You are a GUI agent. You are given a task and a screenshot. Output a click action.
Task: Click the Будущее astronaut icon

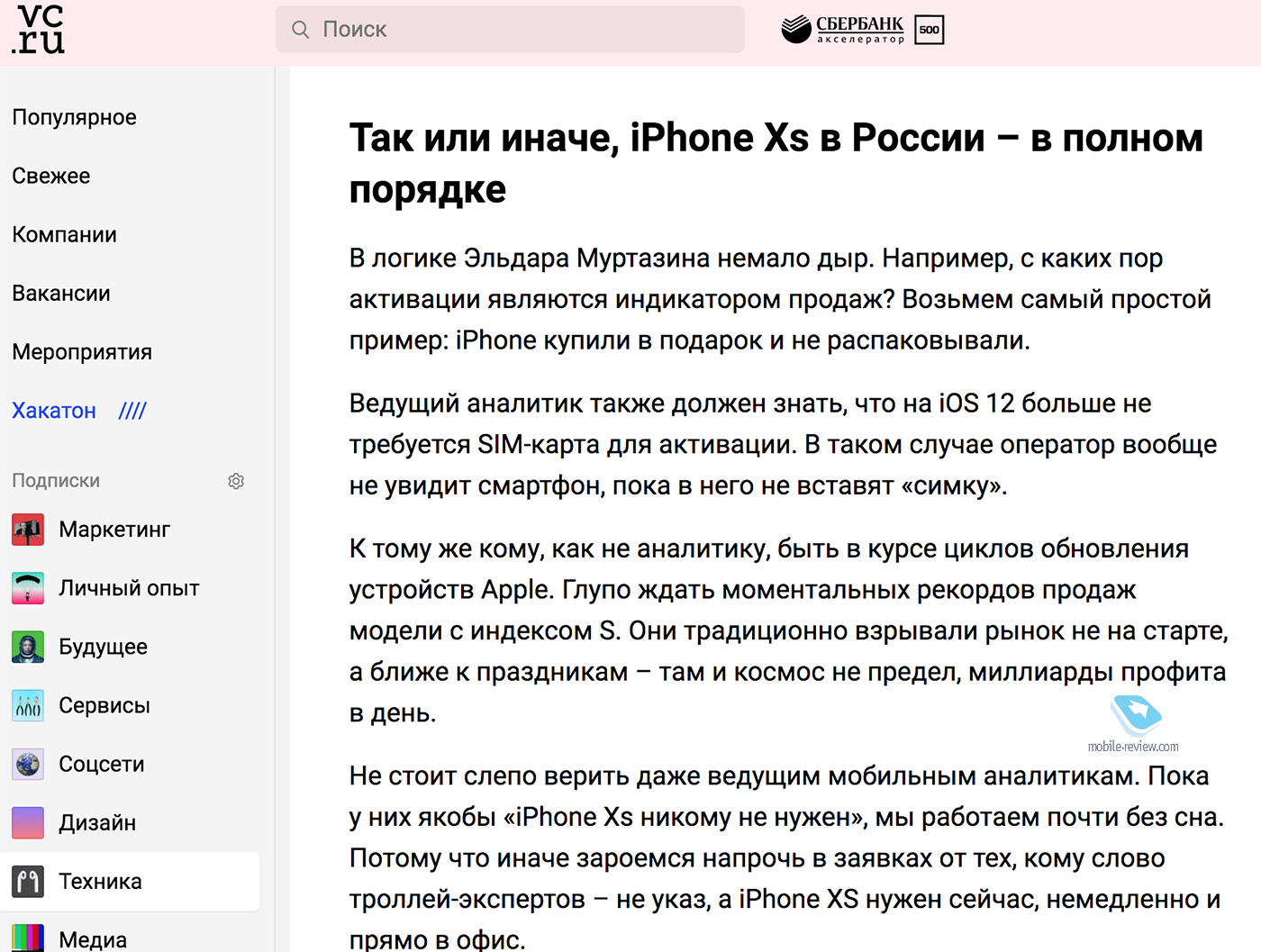(x=28, y=647)
